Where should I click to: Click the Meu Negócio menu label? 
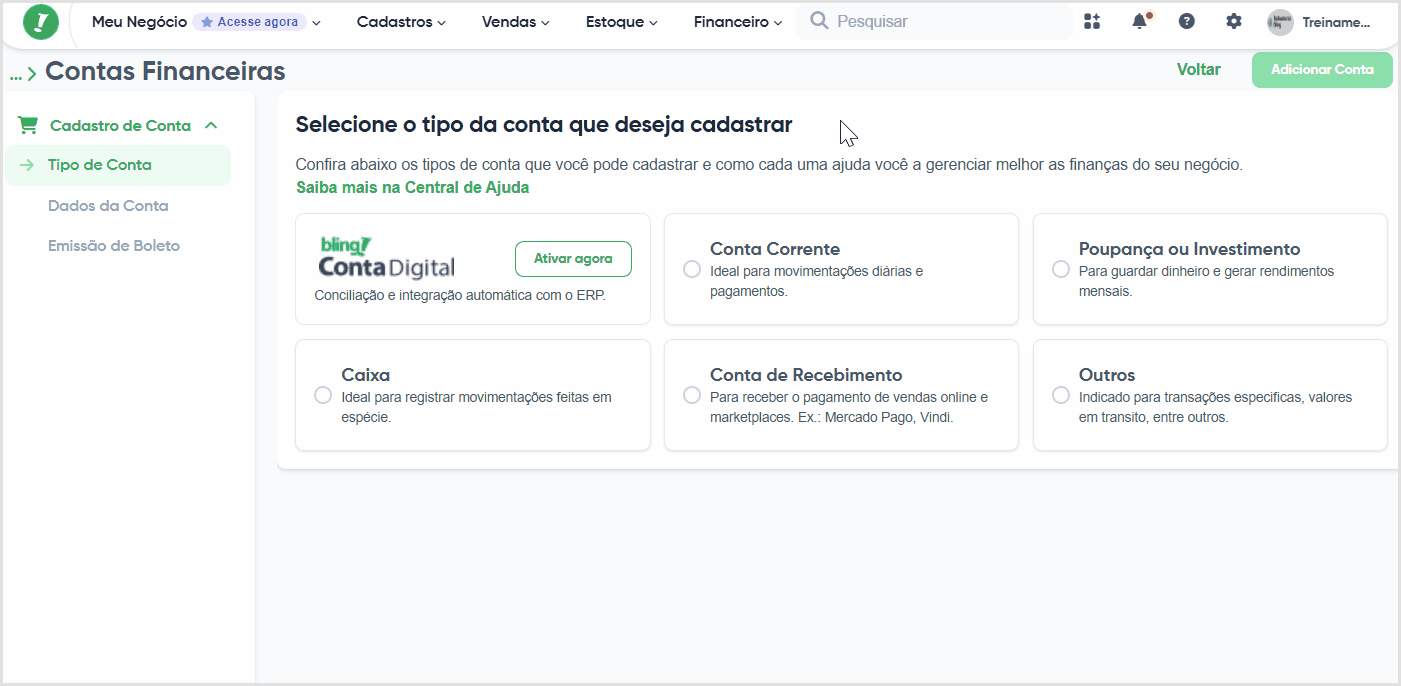(139, 22)
